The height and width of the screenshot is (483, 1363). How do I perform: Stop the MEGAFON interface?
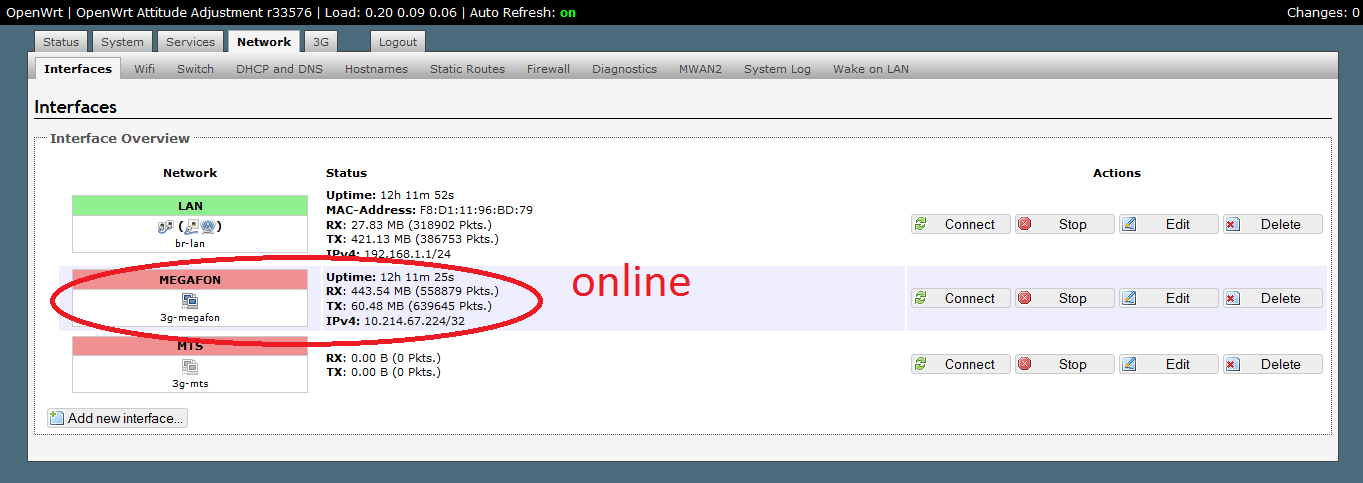1064,298
